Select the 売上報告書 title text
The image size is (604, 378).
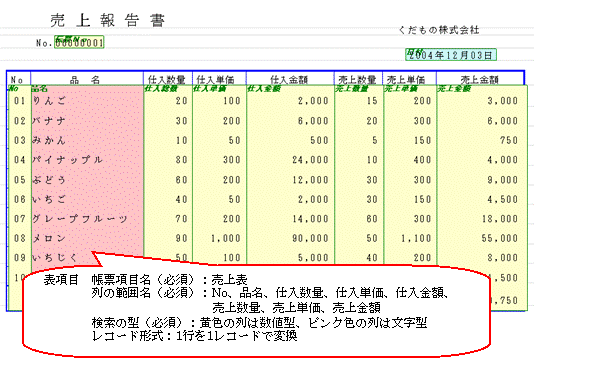[x=107, y=20]
